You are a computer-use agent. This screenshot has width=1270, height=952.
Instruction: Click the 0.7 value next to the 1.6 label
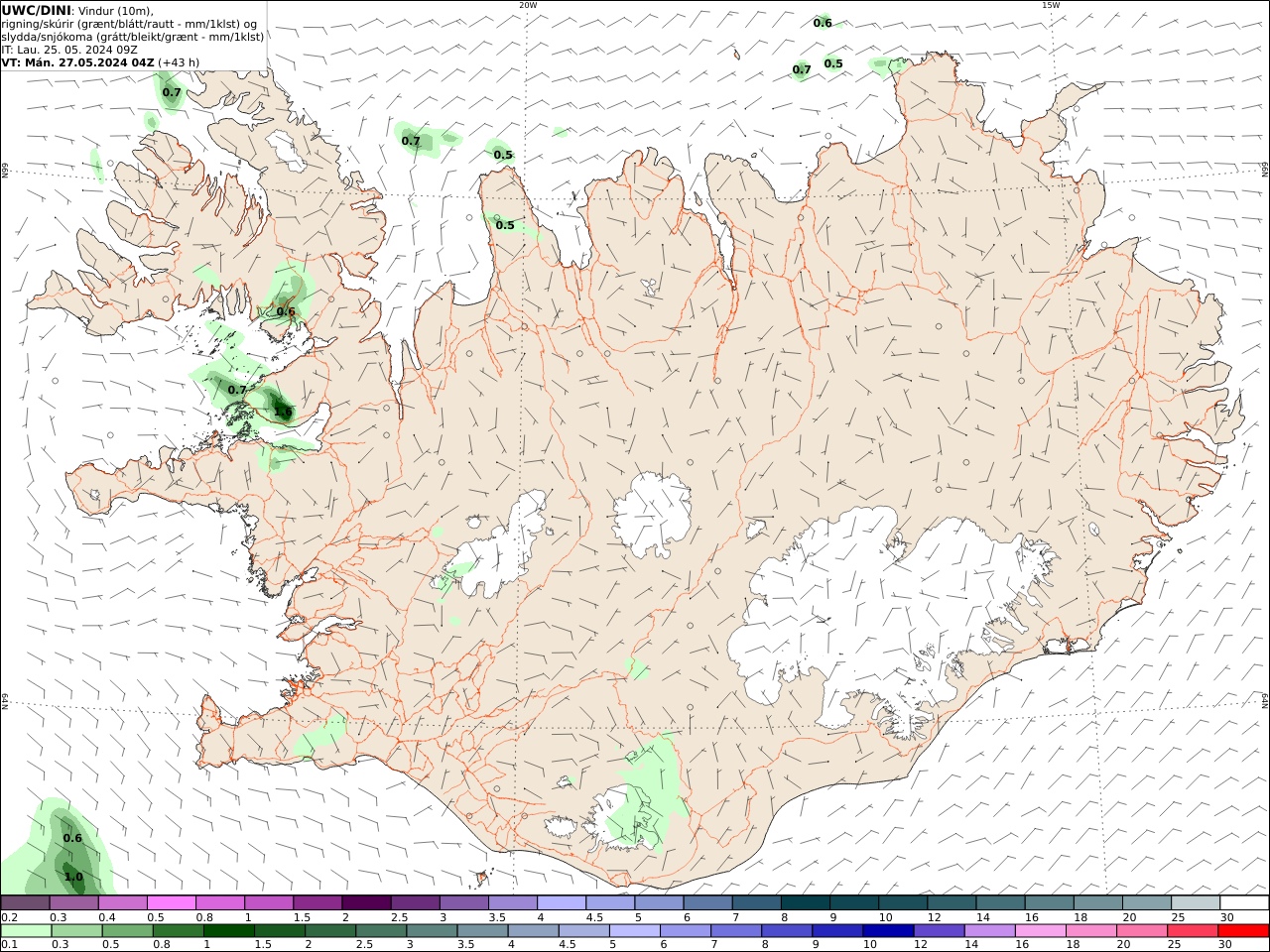point(237,390)
